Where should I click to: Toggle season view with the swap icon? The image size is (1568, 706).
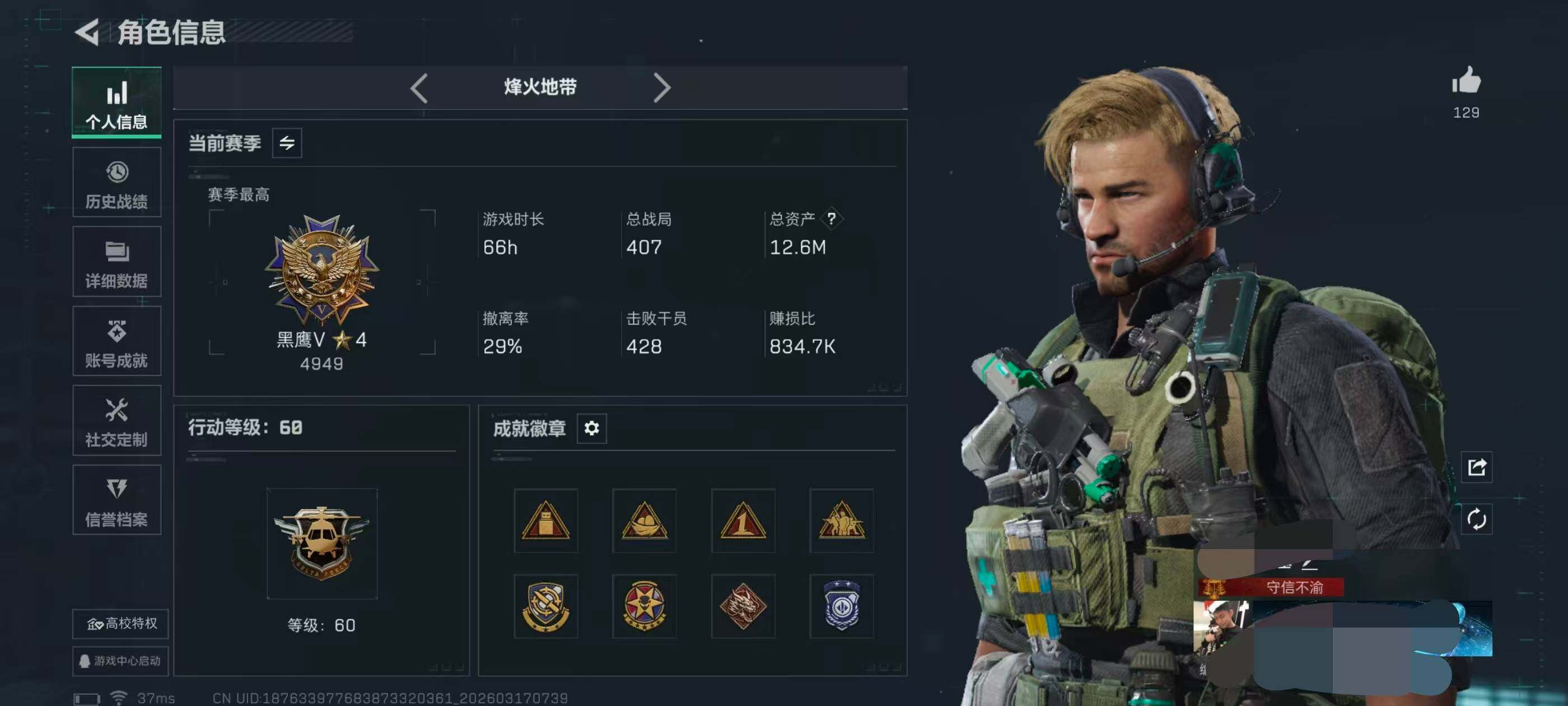(x=287, y=143)
